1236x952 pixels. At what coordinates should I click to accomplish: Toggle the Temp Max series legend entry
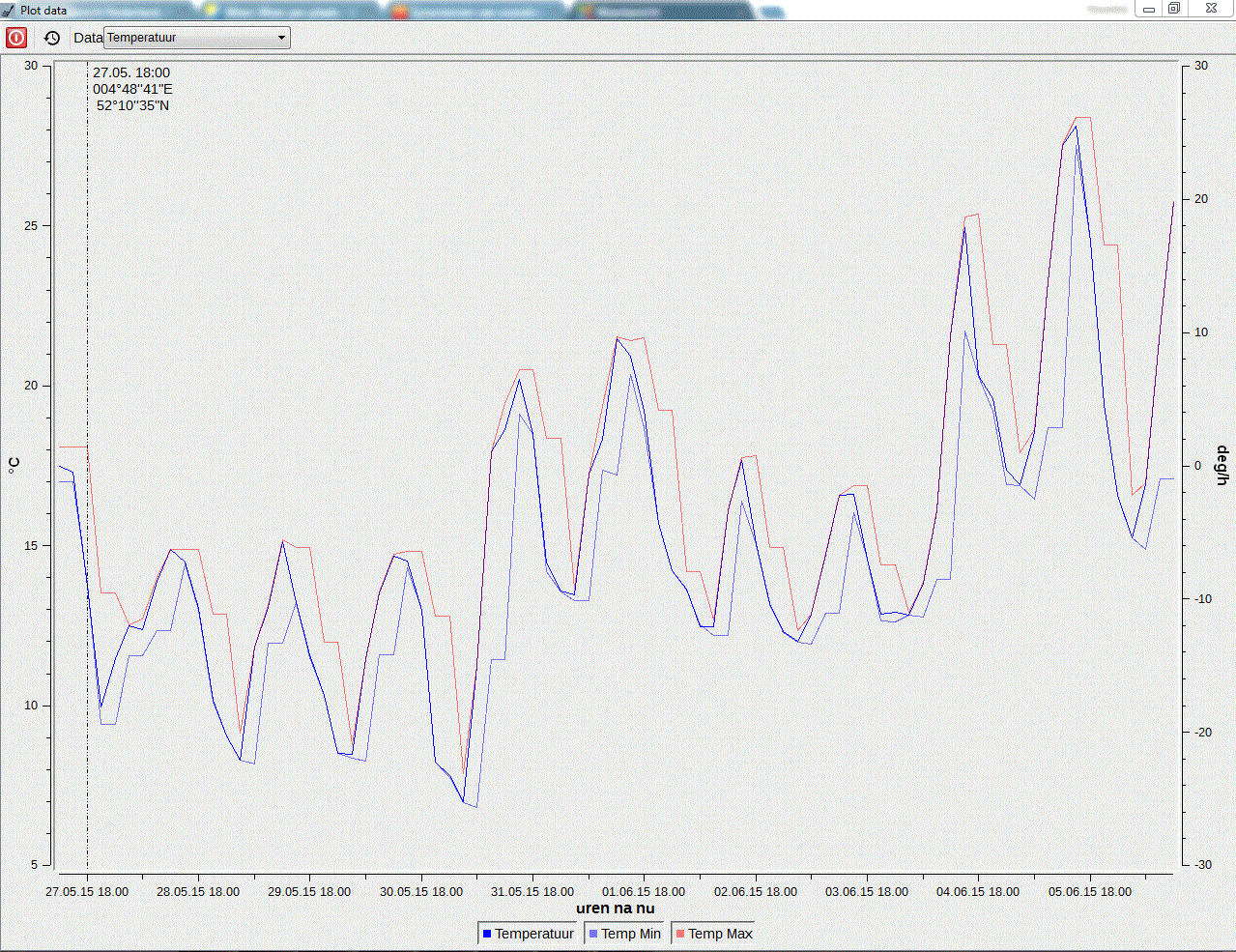[713, 934]
